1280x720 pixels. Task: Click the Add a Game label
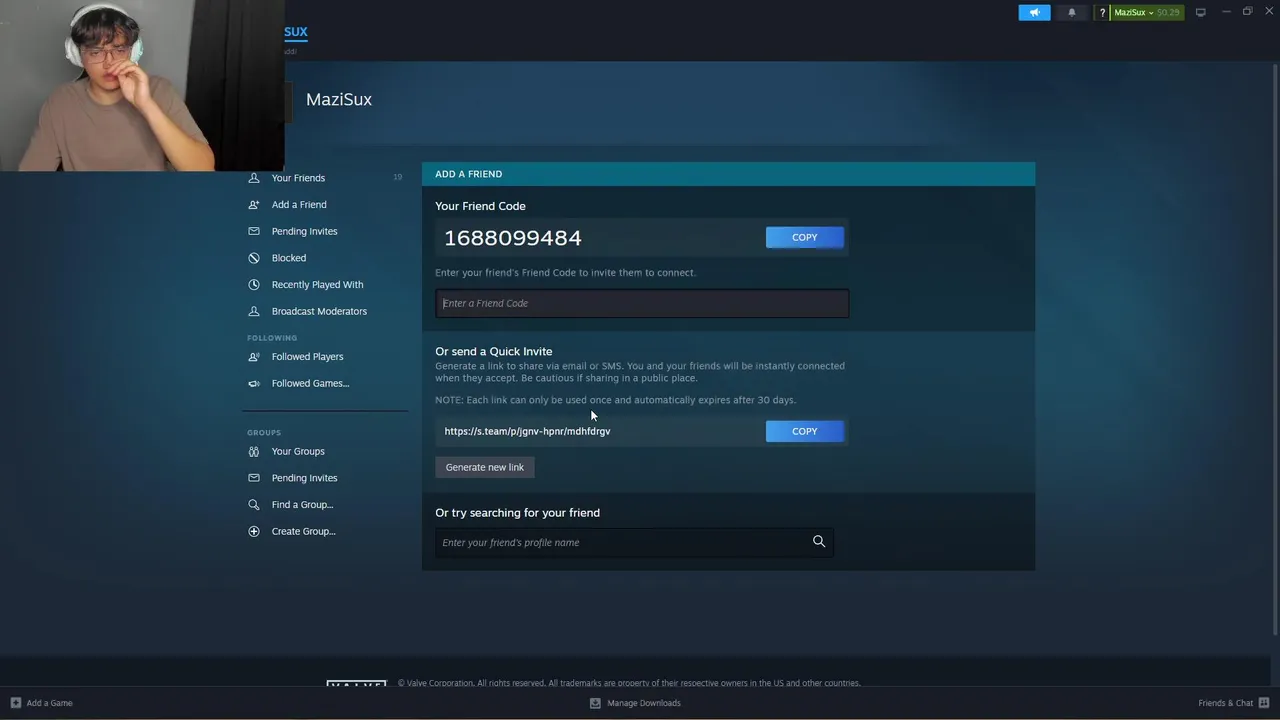point(49,703)
